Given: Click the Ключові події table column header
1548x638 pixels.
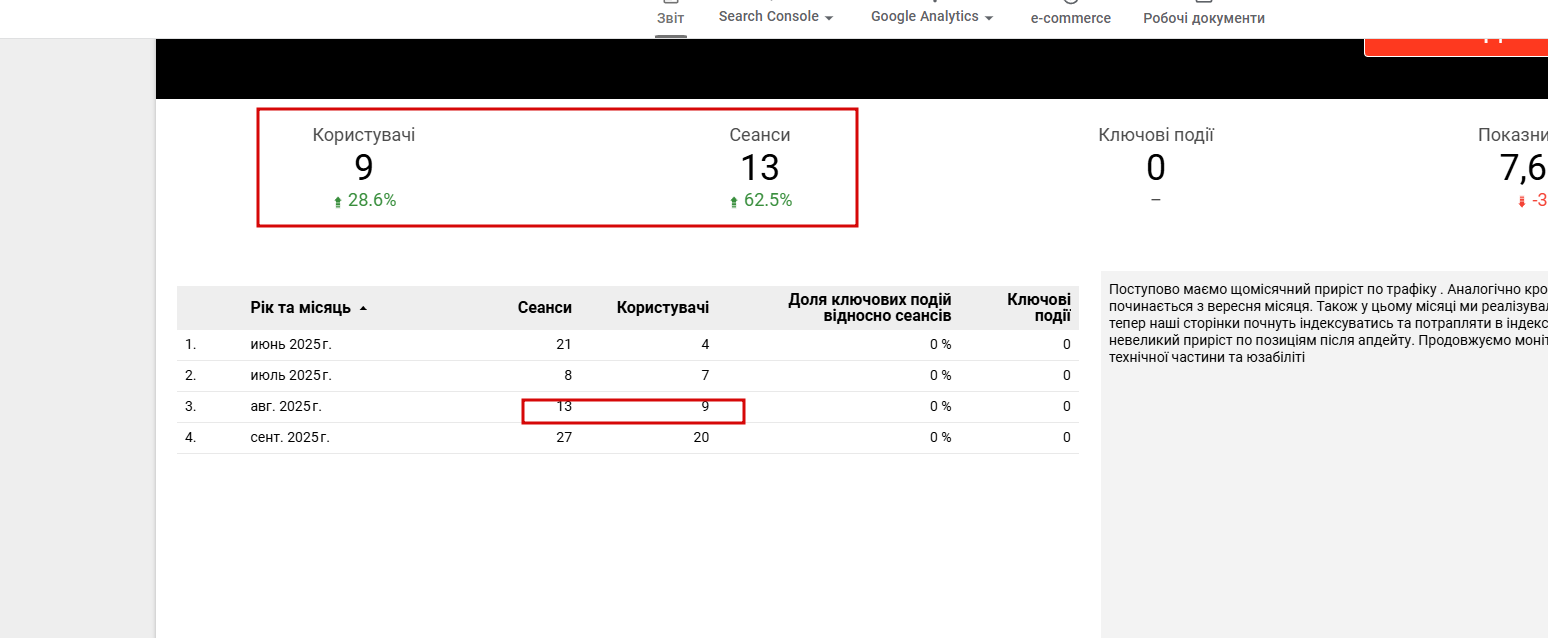Looking at the screenshot, I should tap(1039, 308).
